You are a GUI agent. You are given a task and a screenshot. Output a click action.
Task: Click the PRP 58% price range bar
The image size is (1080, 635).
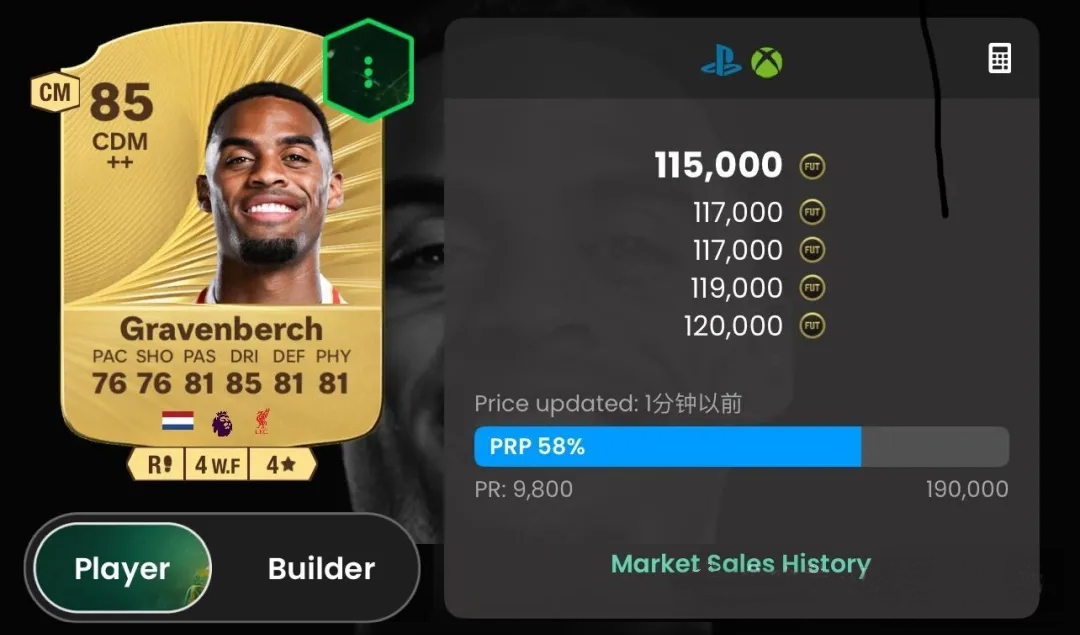tap(742, 446)
